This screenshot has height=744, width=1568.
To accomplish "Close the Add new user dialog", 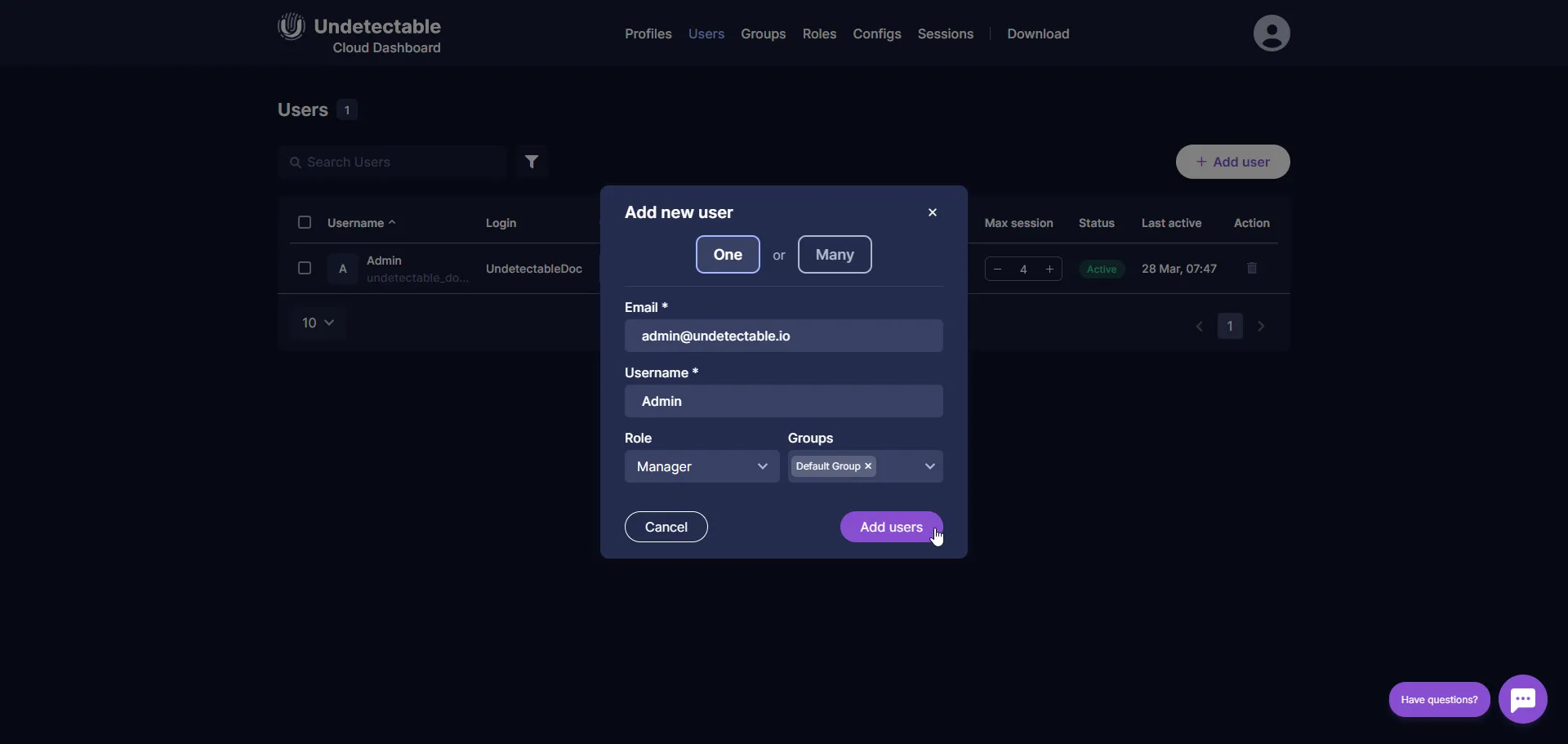I will tap(933, 212).
